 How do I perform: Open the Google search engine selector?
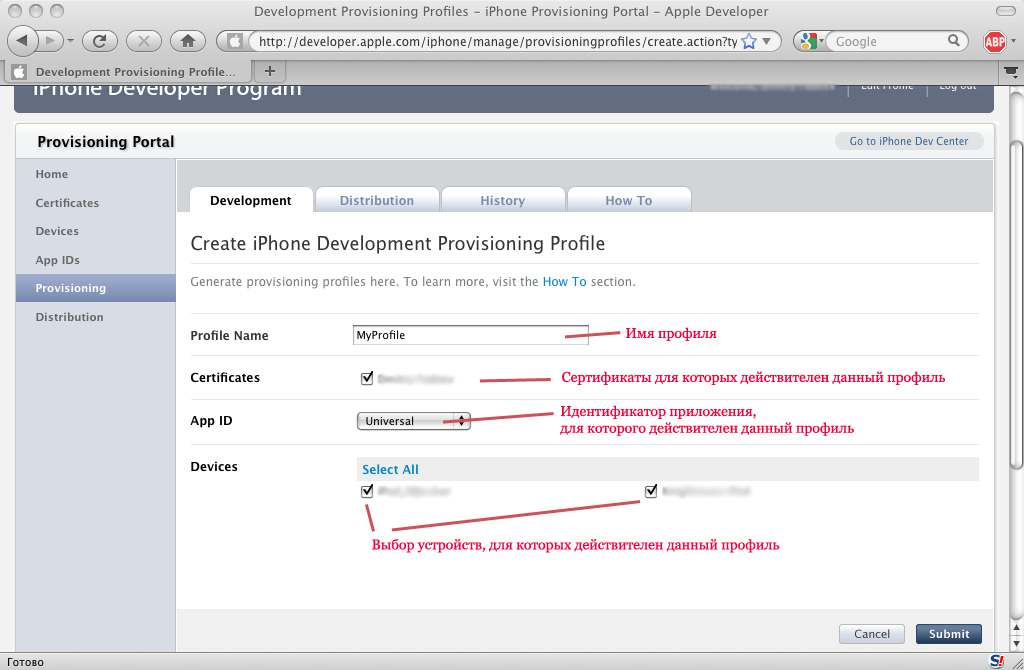tap(812, 41)
